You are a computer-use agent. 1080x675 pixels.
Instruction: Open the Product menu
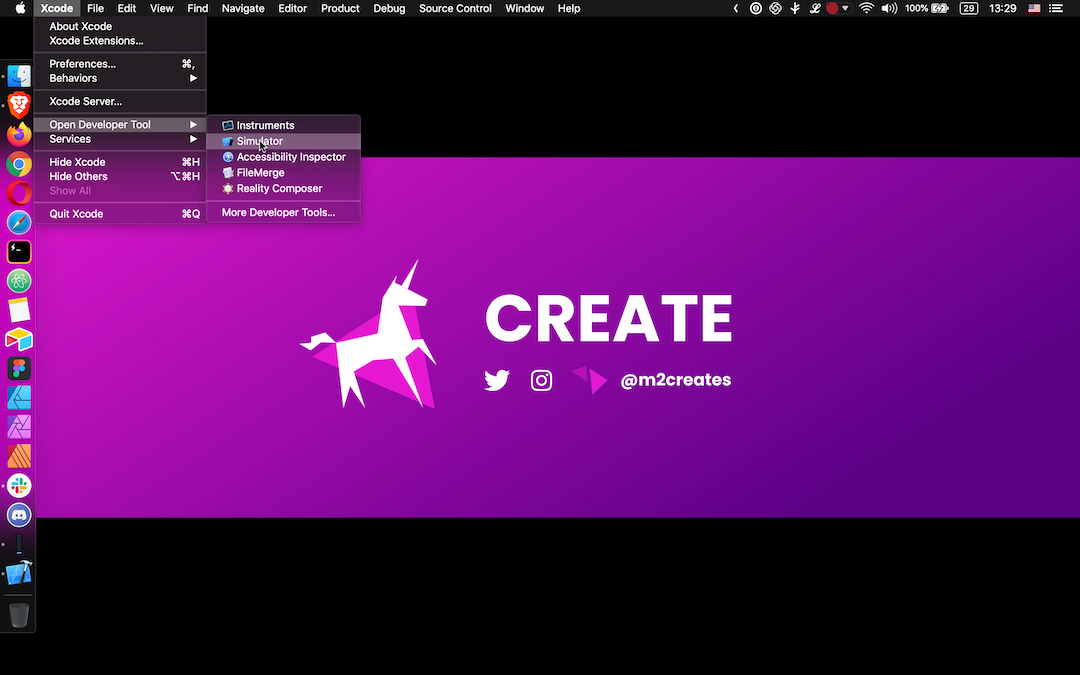340,8
